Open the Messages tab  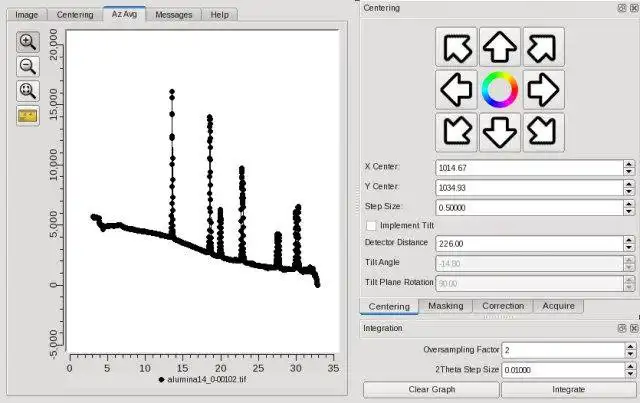pos(173,15)
